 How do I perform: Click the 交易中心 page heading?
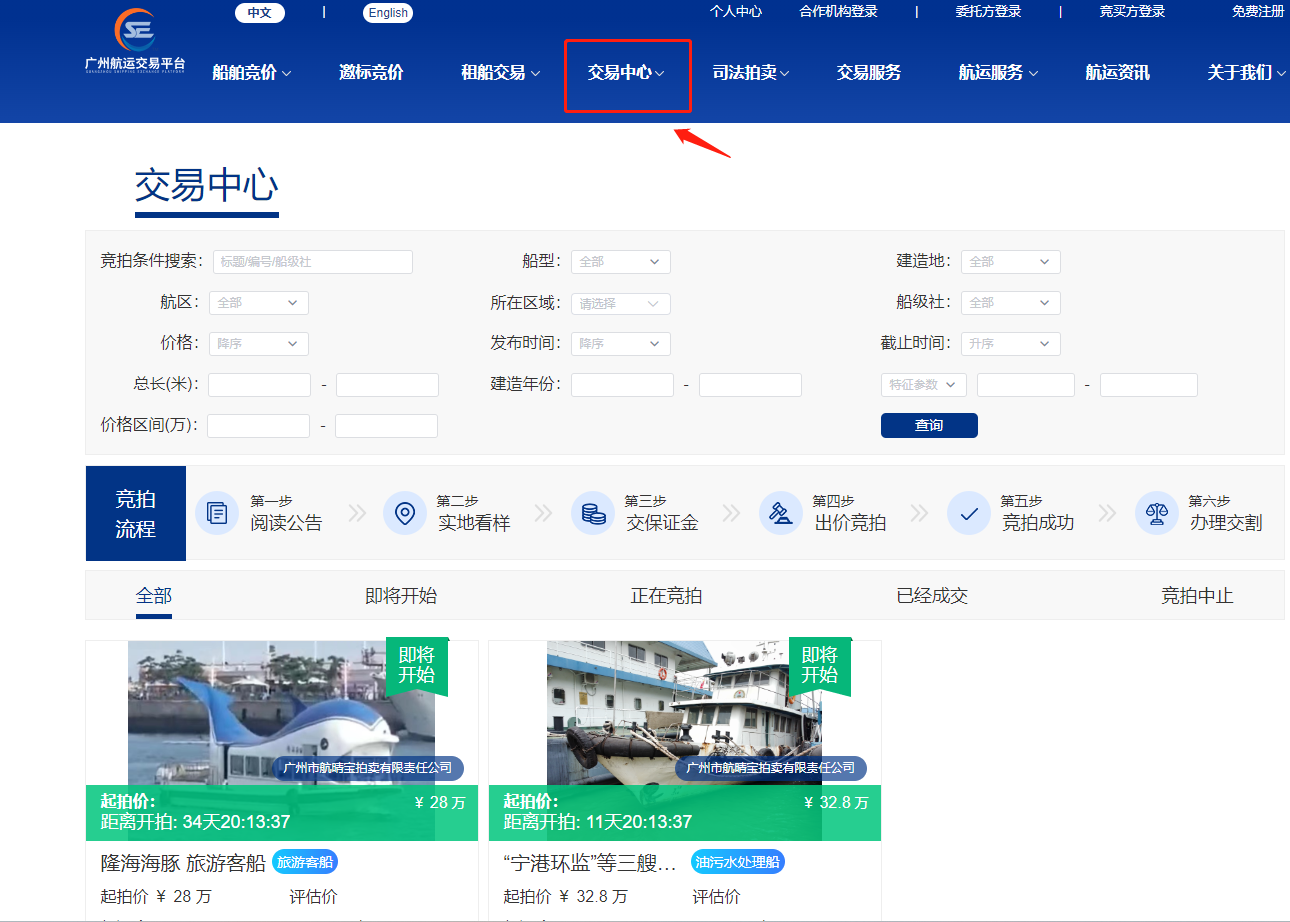pyautogui.click(x=207, y=186)
